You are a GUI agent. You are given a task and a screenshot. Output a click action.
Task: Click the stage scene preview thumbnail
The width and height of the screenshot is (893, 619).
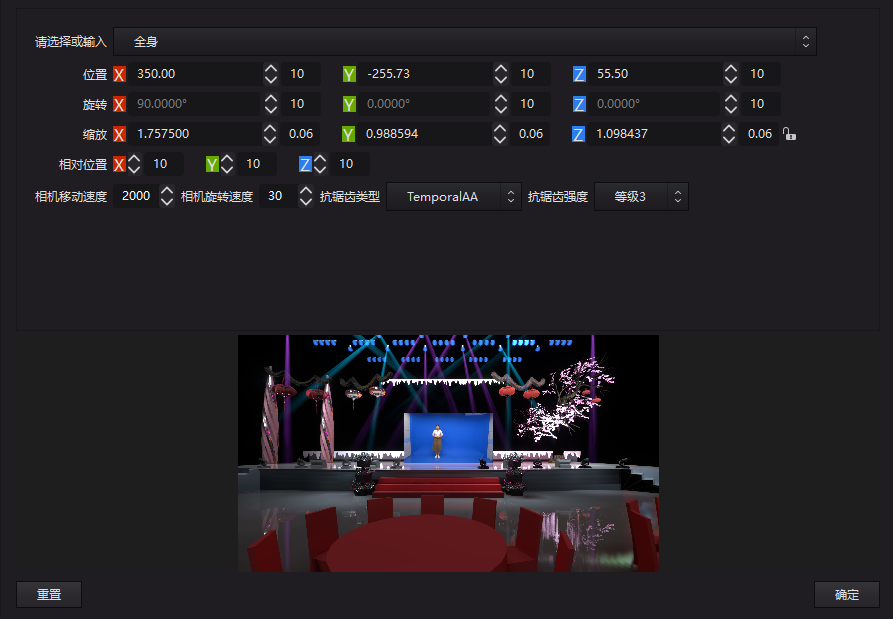[x=448, y=453]
